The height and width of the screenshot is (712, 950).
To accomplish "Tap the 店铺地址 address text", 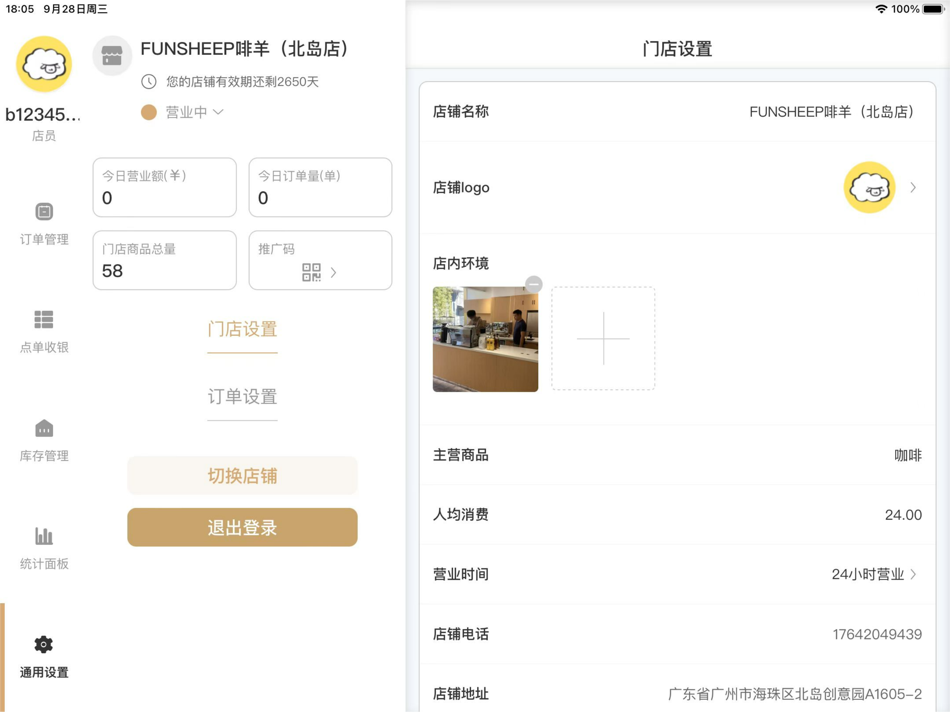I will tap(795, 694).
